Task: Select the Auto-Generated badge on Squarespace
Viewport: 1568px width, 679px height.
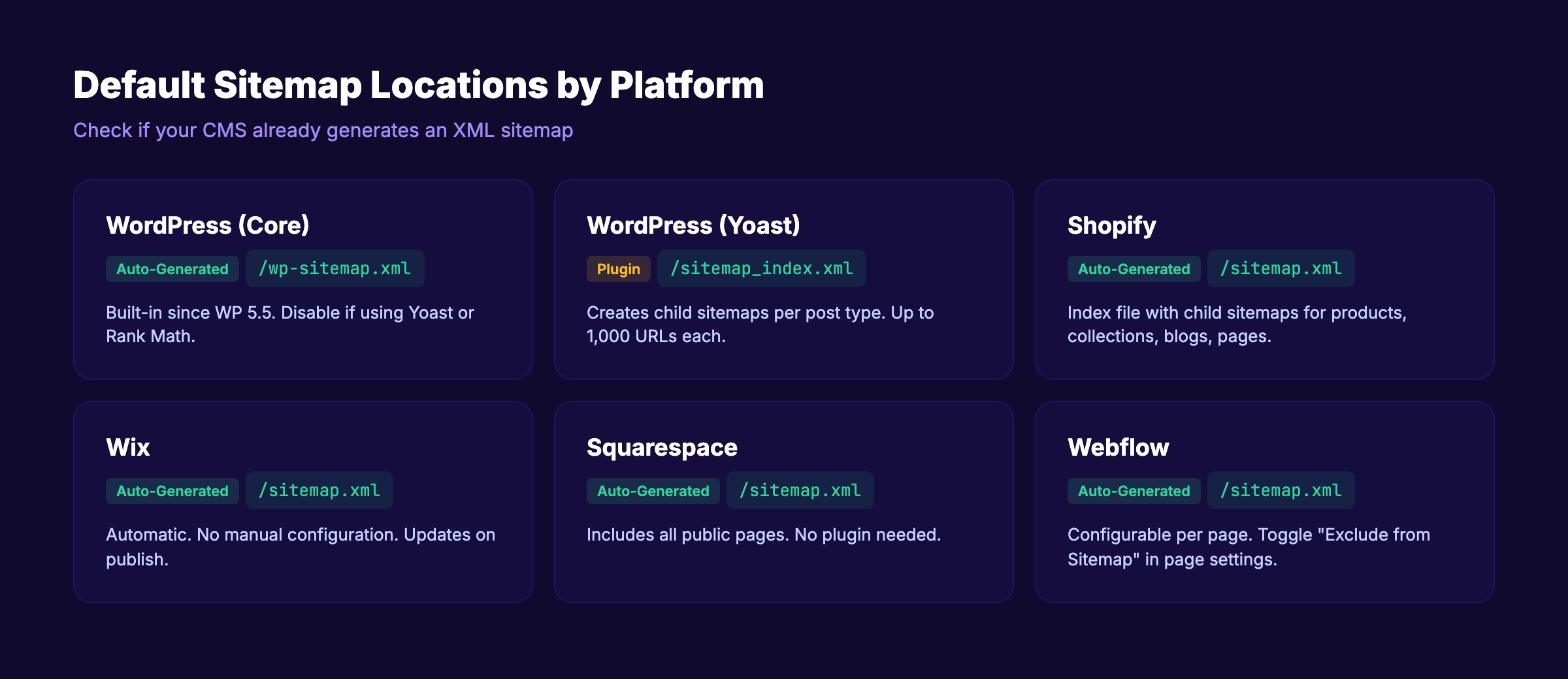Action: [653, 490]
